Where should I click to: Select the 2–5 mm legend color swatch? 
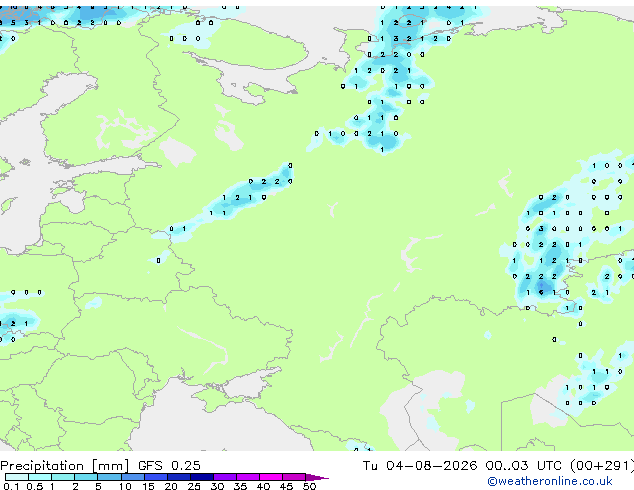point(86,477)
